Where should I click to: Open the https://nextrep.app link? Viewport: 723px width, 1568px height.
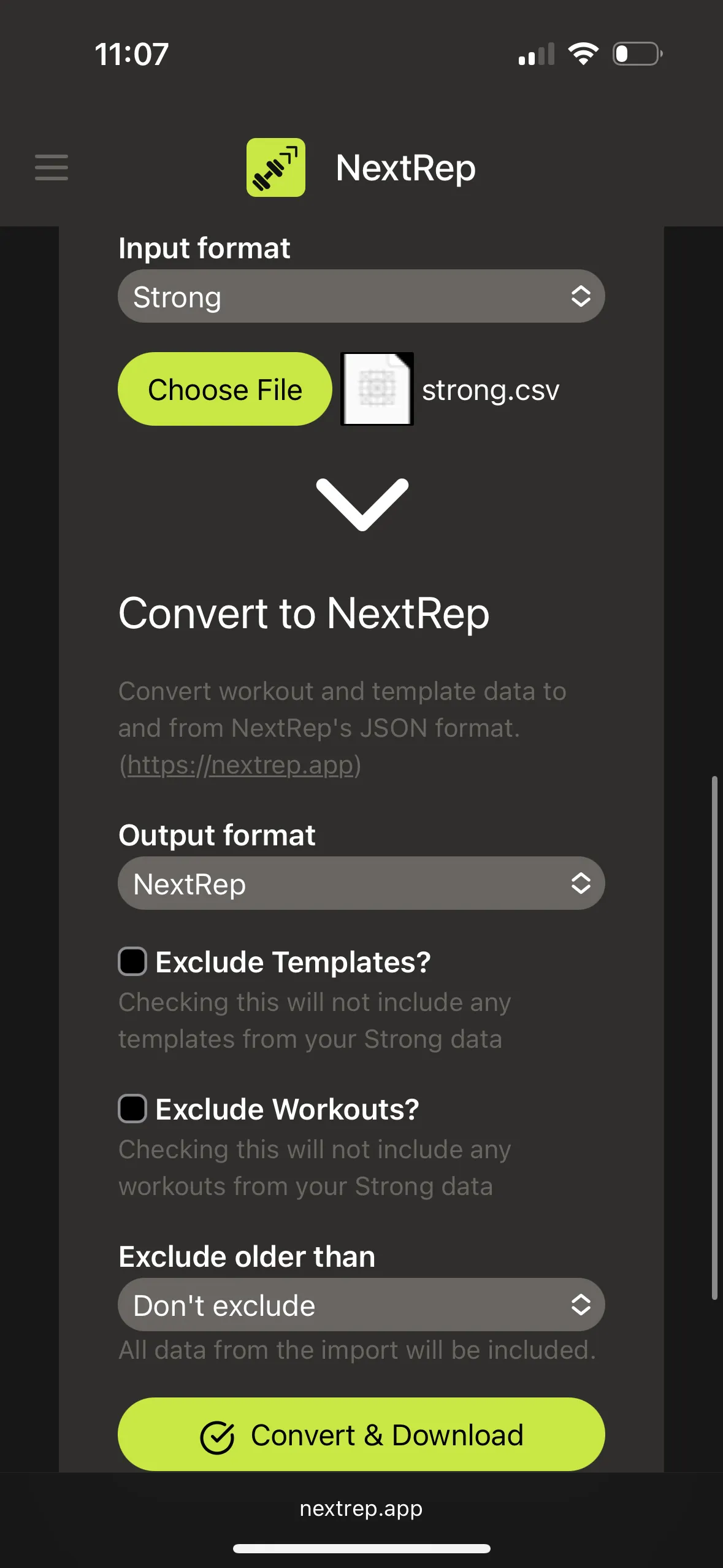point(240,765)
